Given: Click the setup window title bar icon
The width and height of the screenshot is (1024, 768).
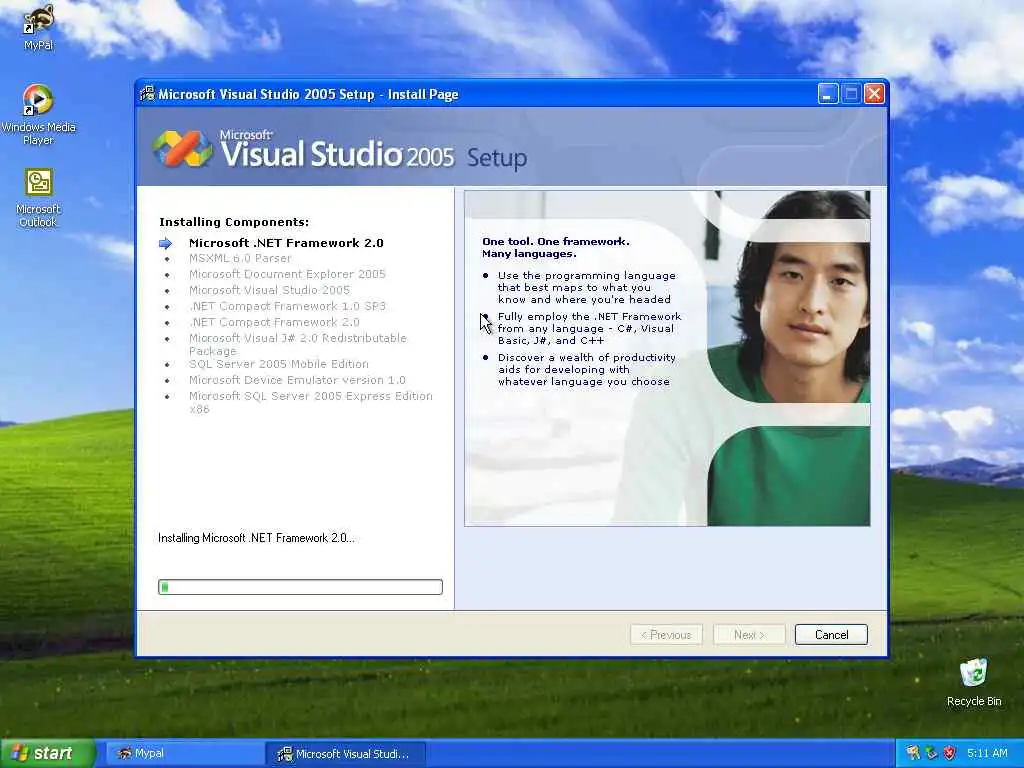Looking at the screenshot, I should point(148,94).
